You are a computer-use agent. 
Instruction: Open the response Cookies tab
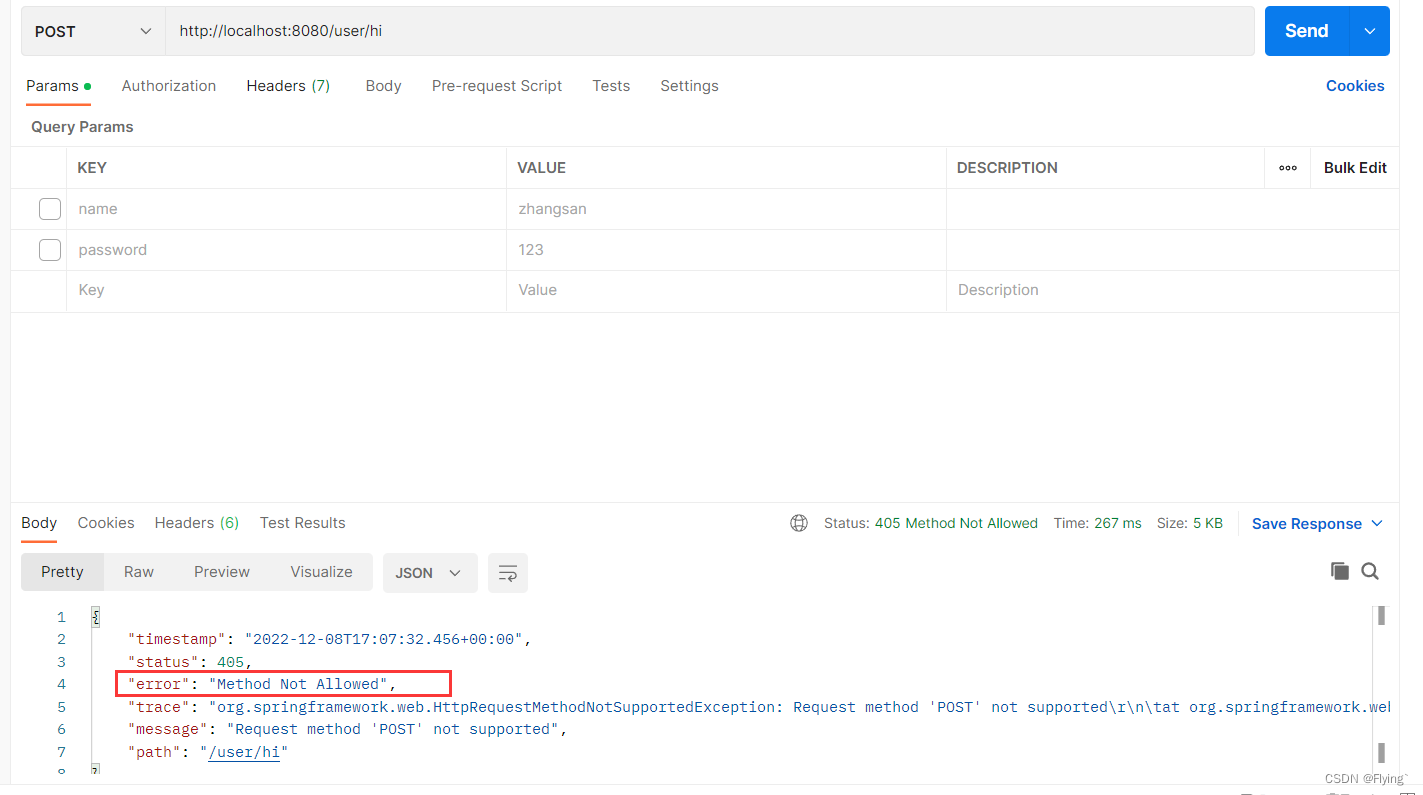click(x=106, y=523)
